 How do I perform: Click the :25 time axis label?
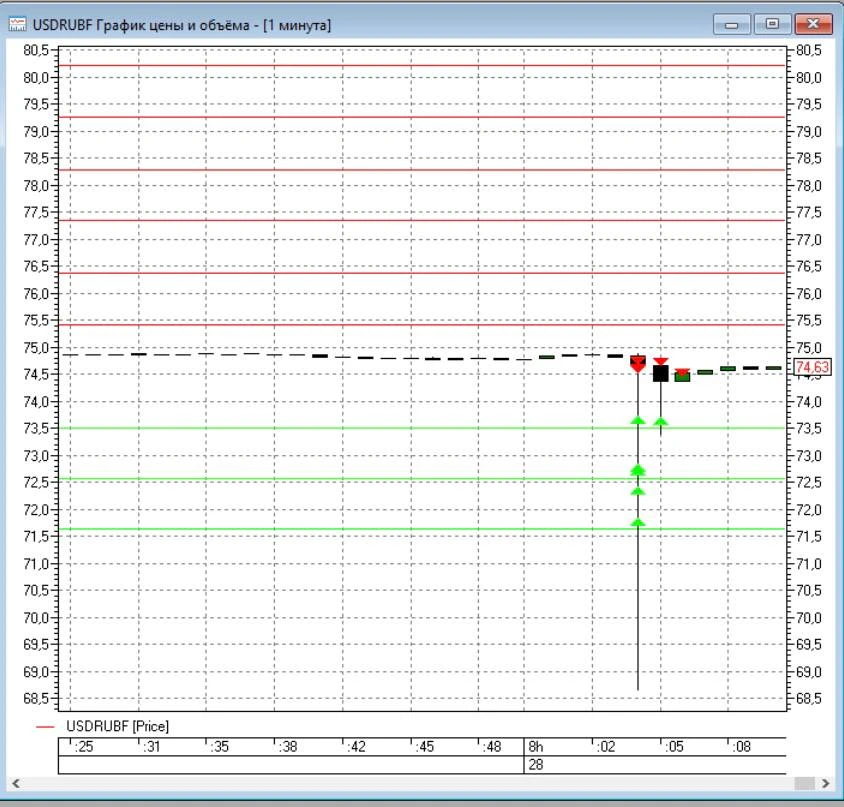pyautogui.click(x=83, y=747)
